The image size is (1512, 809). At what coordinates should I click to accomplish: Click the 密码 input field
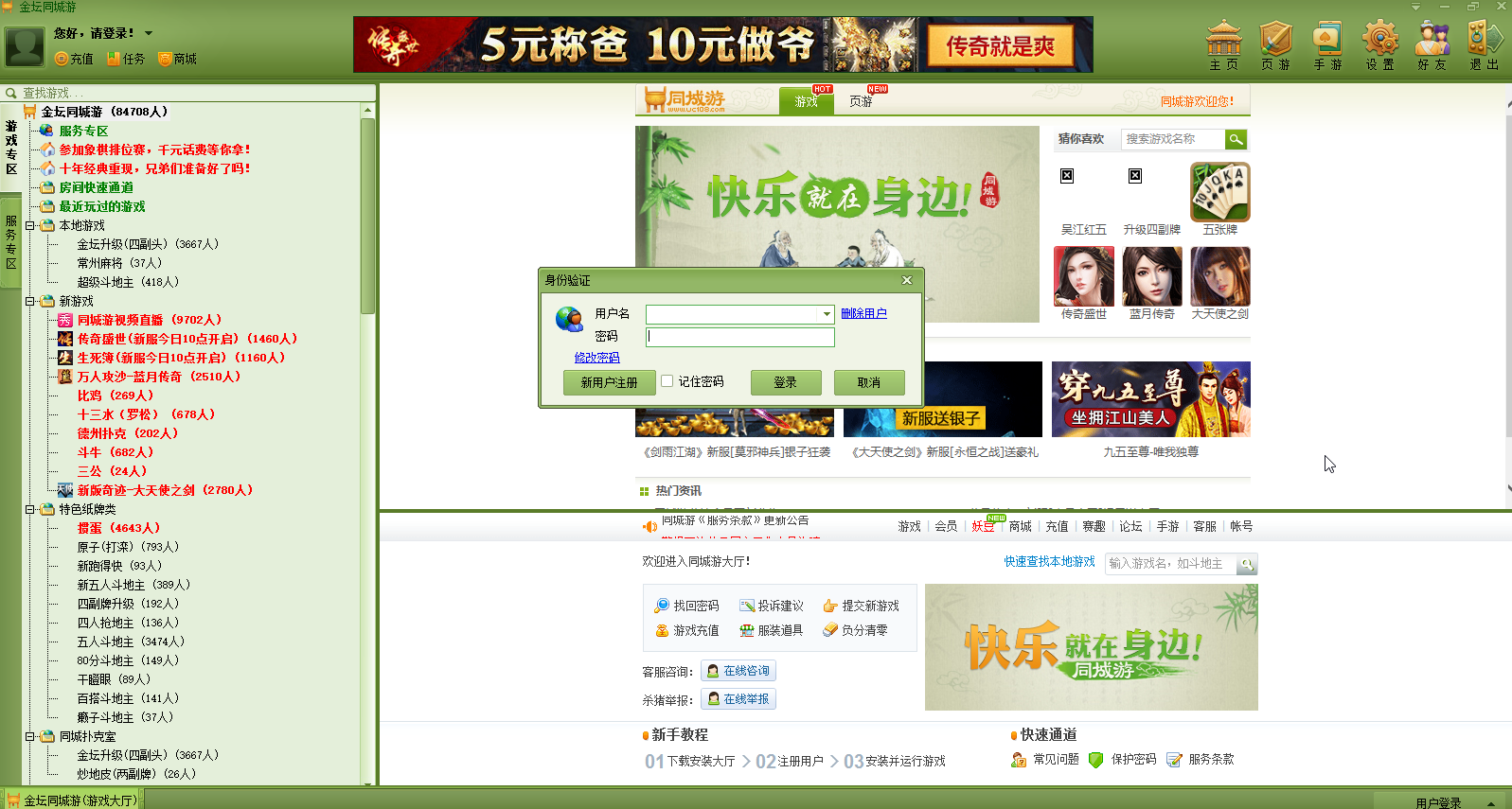click(x=740, y=337)
